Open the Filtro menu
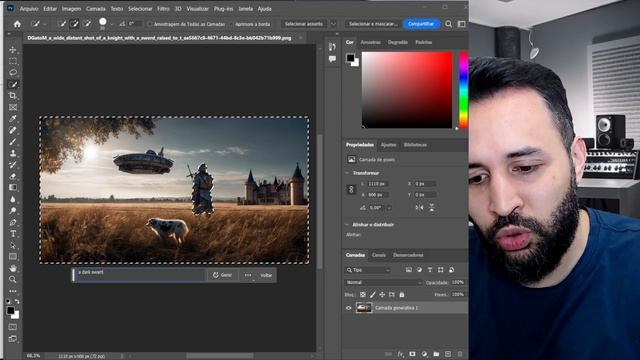The height and width of the screenshot is (360, 640). click(163, 9)
